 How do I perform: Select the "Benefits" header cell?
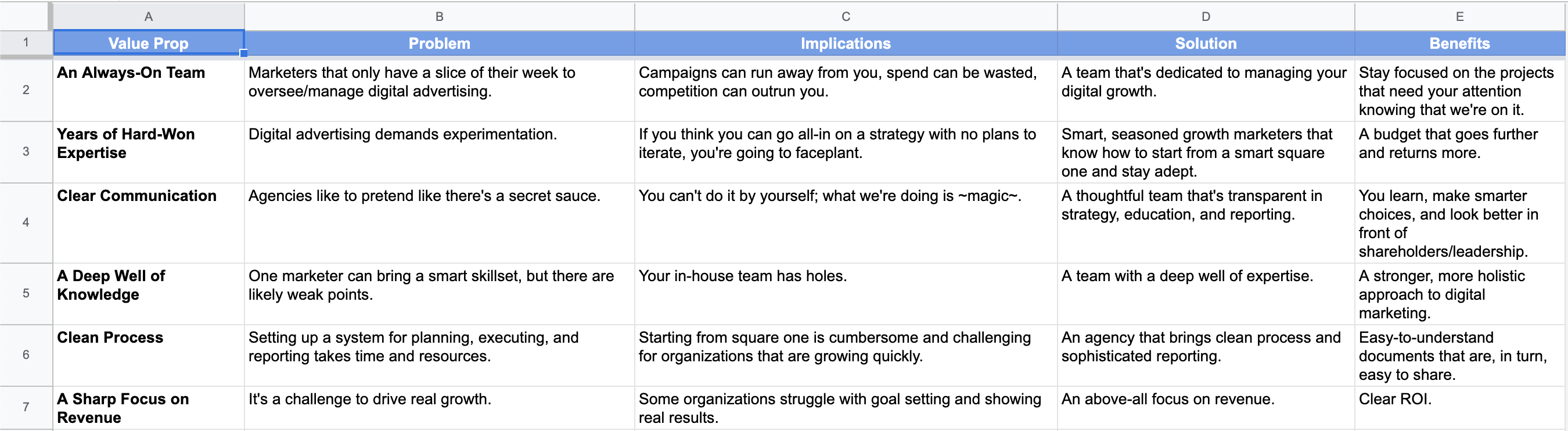pos(1459,43)
